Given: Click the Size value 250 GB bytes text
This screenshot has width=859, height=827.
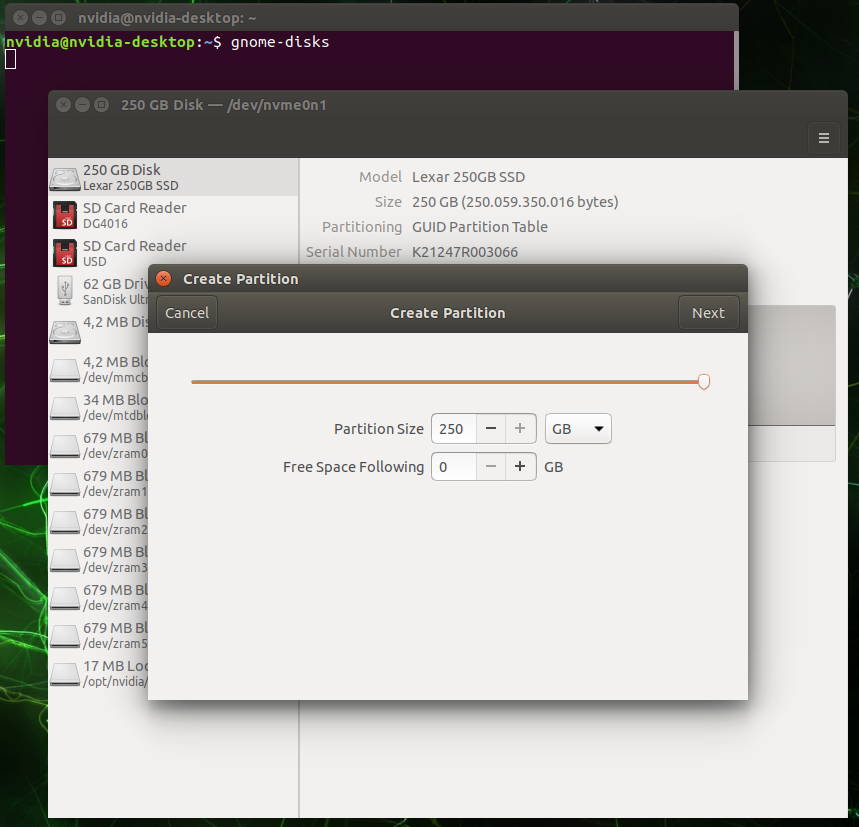Looking at the screenshot, I should point(515,202).
